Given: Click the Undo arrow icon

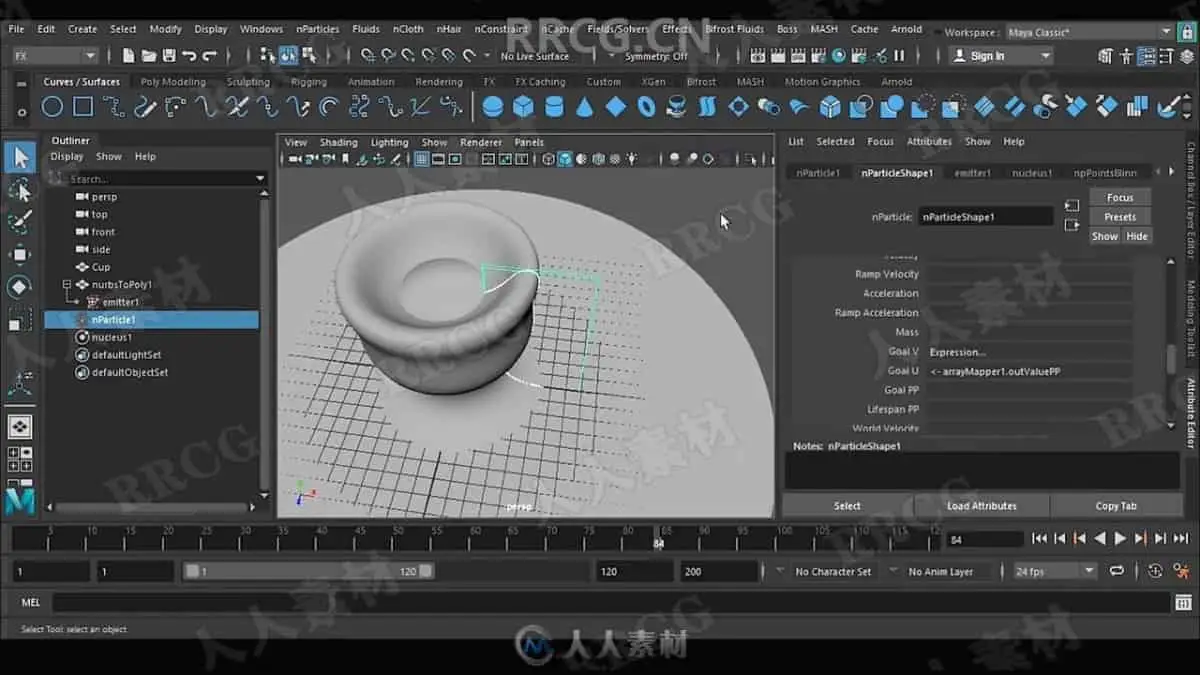Looking at the screenshot, I should [189, 56].
